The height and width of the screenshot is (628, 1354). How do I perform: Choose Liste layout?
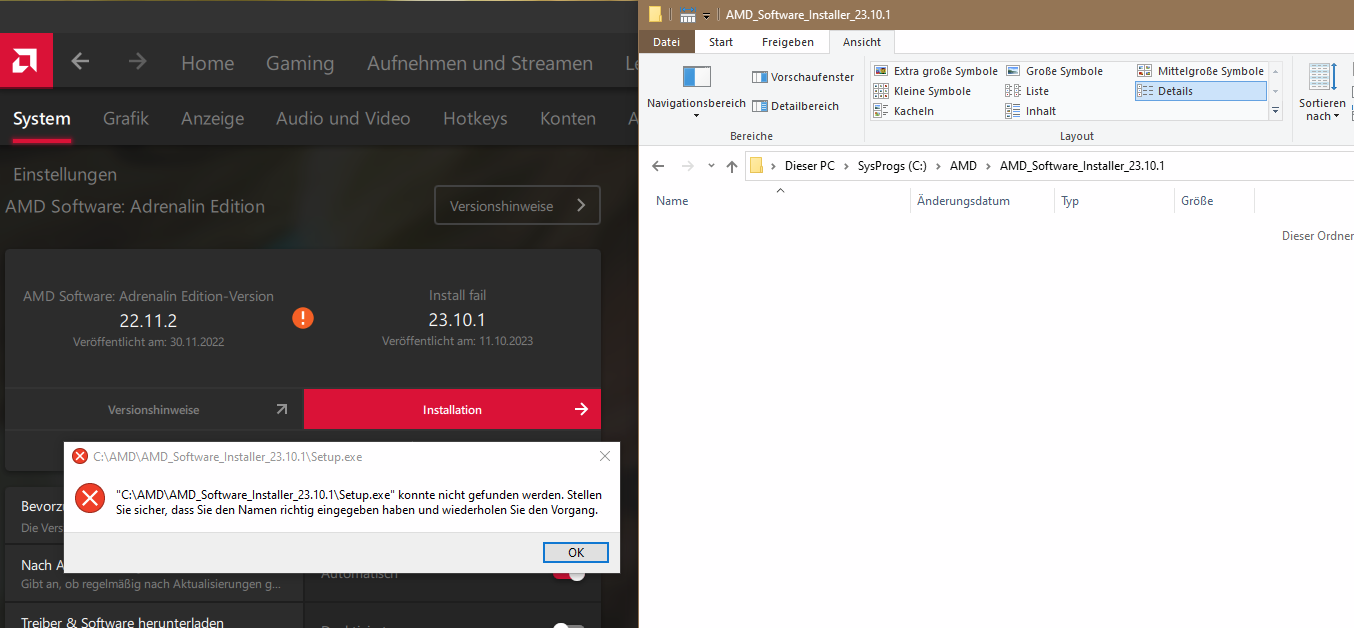(1028, 91)
